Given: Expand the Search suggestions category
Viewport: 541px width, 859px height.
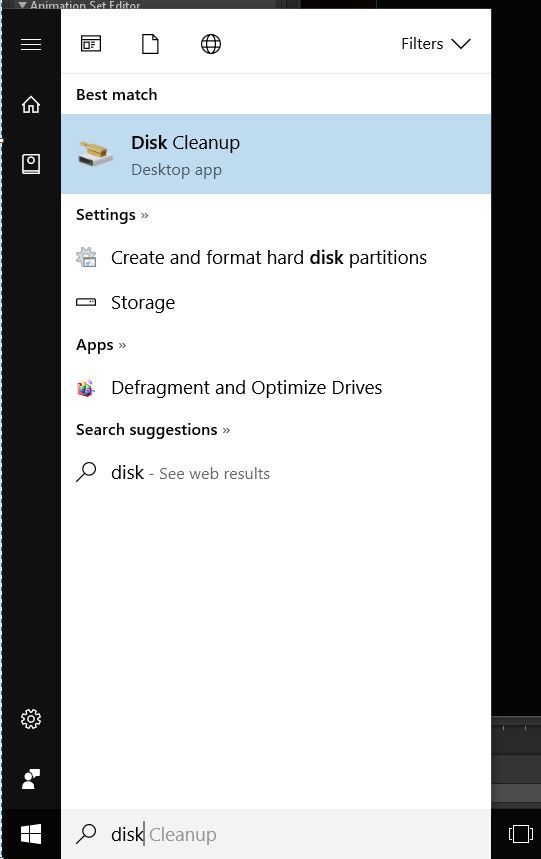Looking at the screenshot, I should [153, 430].
